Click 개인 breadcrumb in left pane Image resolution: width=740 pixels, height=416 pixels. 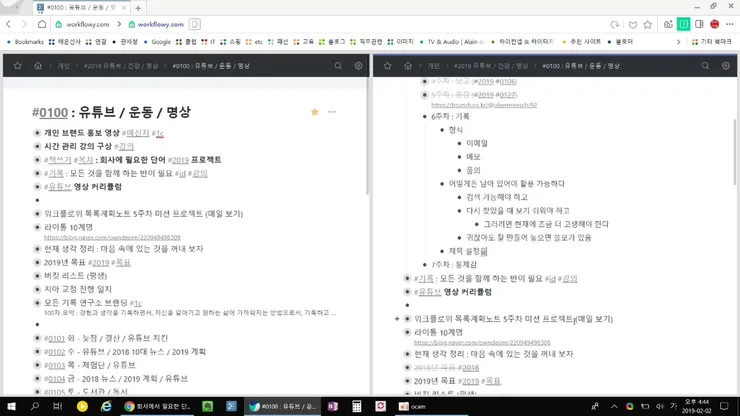63,66
